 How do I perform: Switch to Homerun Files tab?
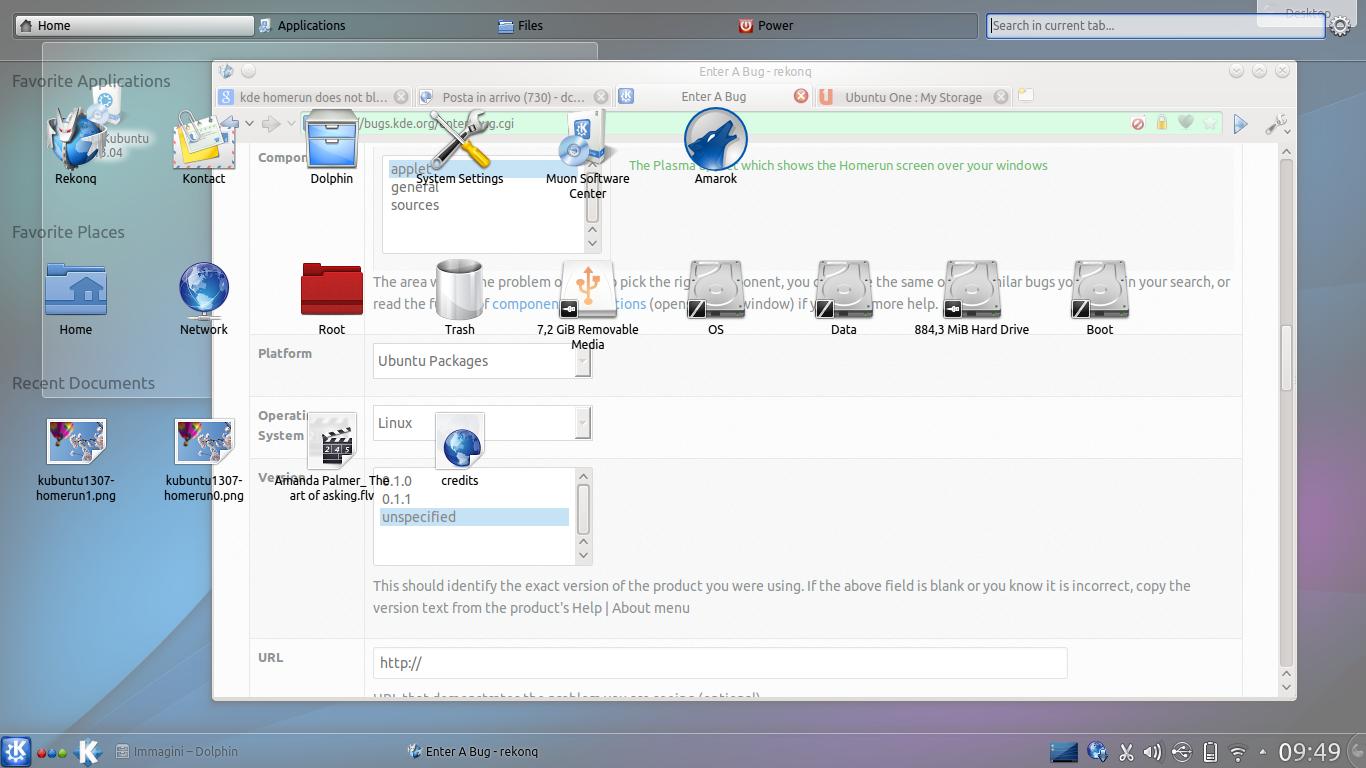pyautogui.click(x=615, y=25)
